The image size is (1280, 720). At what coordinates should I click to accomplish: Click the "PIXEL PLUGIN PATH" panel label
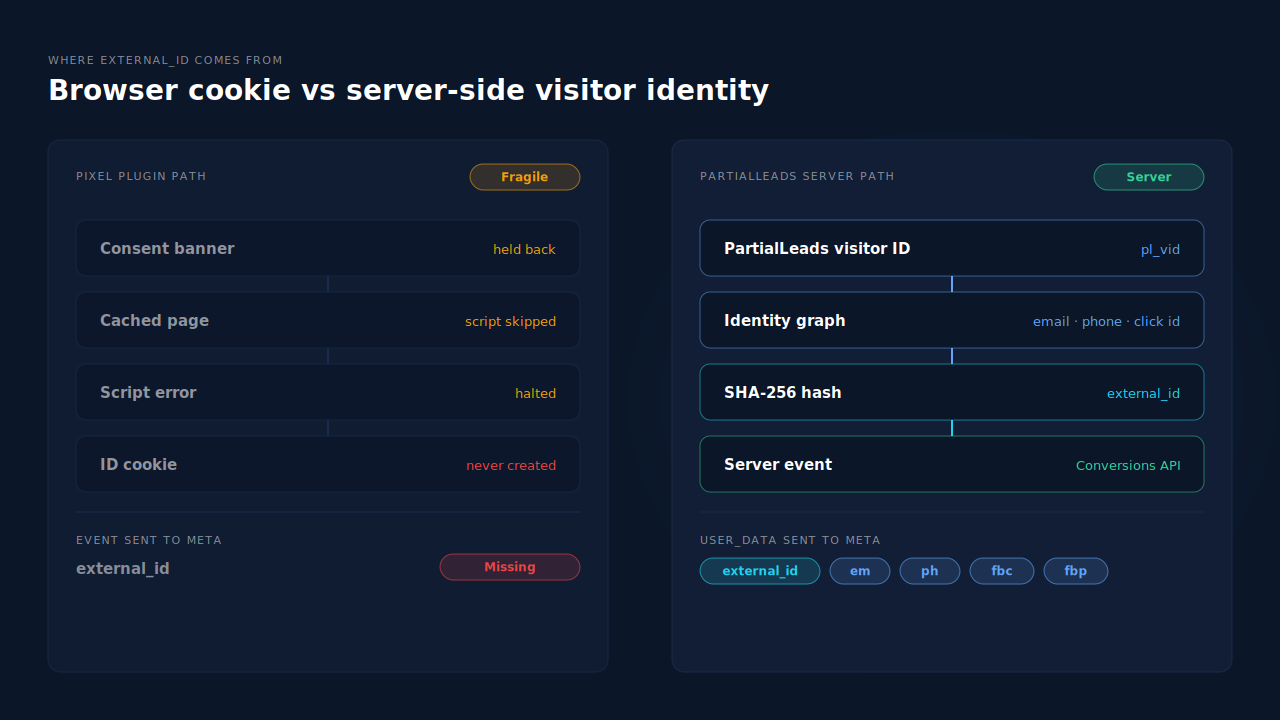141,177
